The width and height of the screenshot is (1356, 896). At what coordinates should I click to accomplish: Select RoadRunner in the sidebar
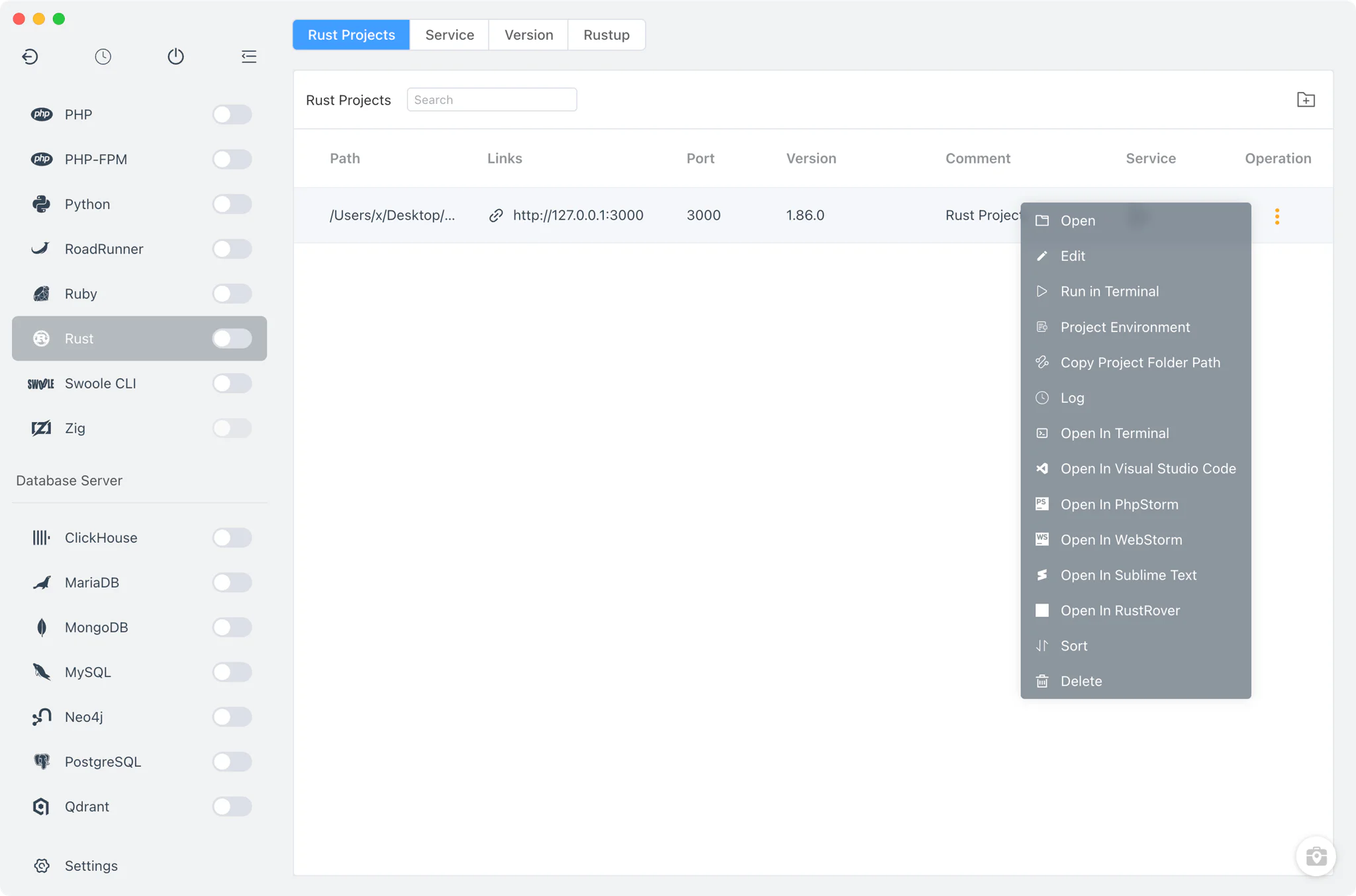139,249
